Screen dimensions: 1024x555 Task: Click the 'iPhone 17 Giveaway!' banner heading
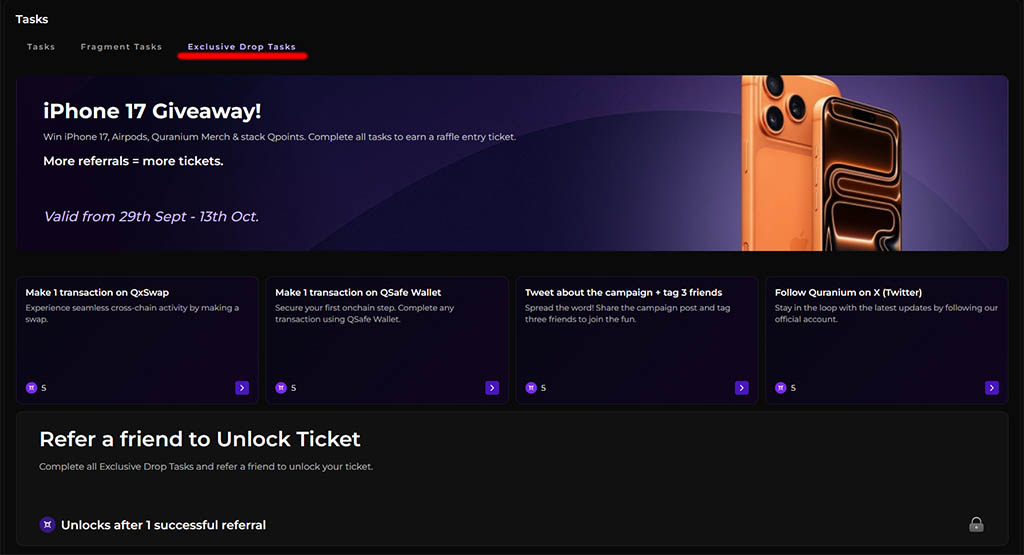coord(152,111)
